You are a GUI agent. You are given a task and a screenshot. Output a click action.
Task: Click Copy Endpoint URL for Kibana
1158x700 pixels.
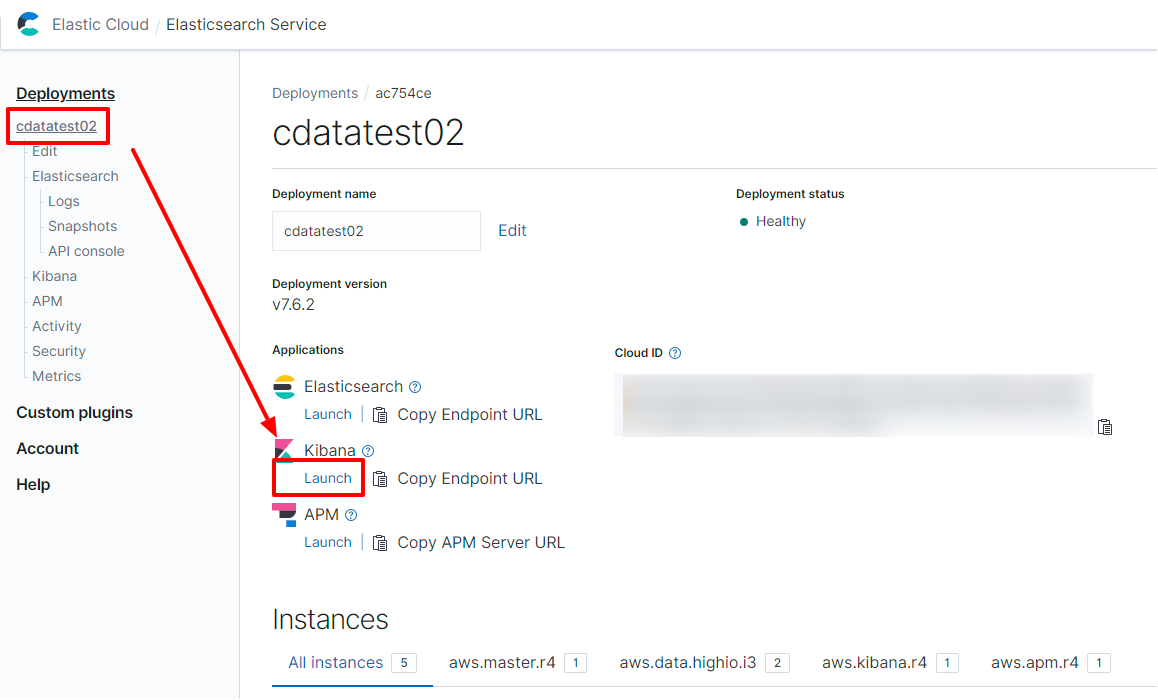pos(470,478)
